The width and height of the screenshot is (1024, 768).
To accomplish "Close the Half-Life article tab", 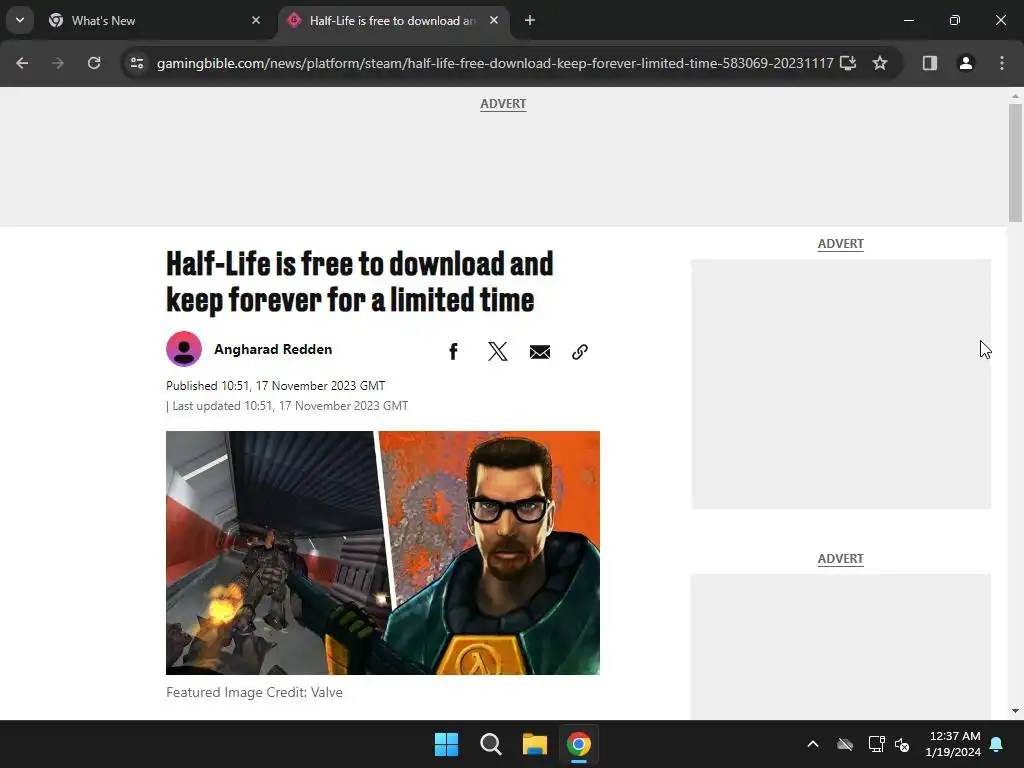I will click(494, 20).
